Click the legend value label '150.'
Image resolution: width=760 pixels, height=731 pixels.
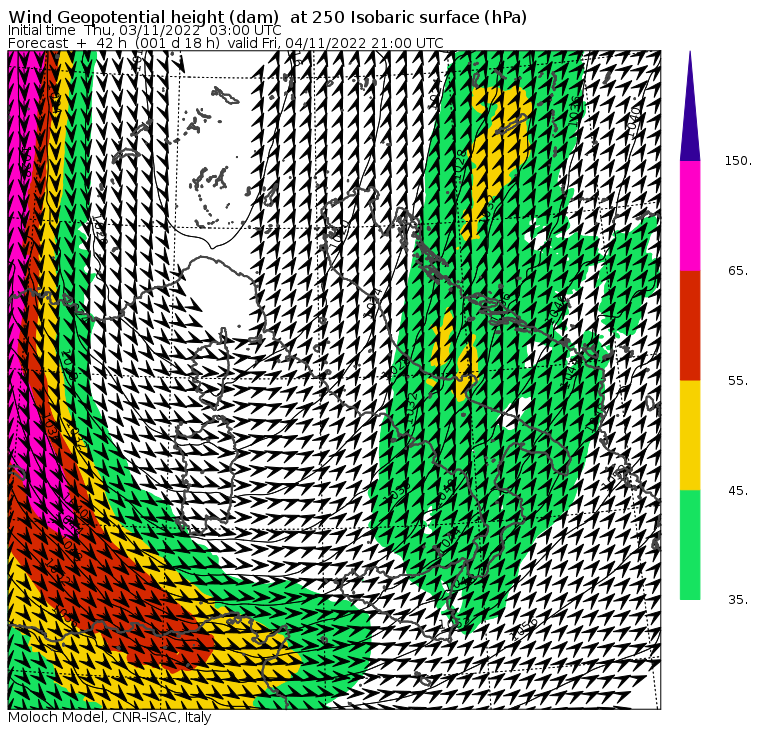point(738,161)
